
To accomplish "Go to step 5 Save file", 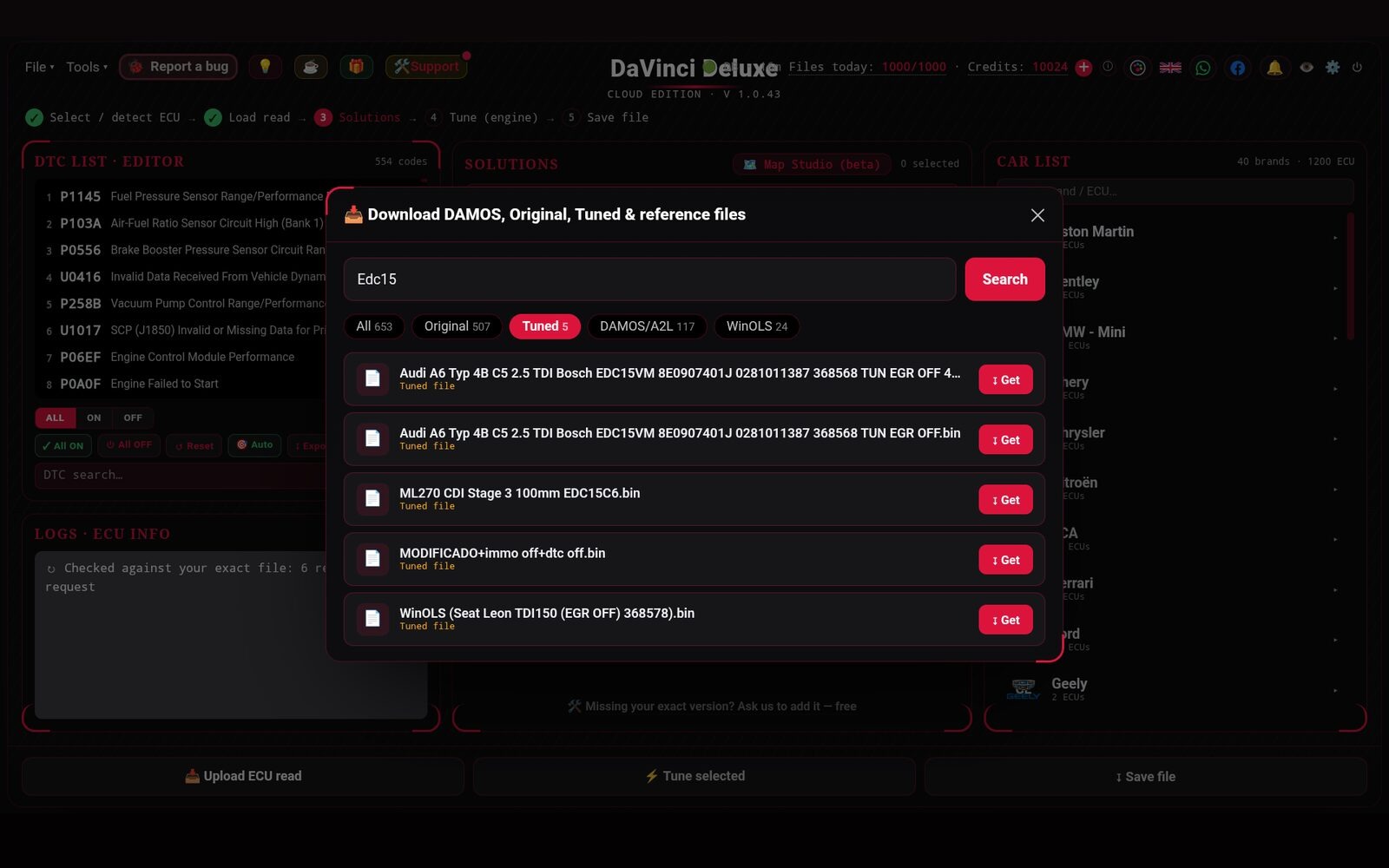I will [606, 117].
